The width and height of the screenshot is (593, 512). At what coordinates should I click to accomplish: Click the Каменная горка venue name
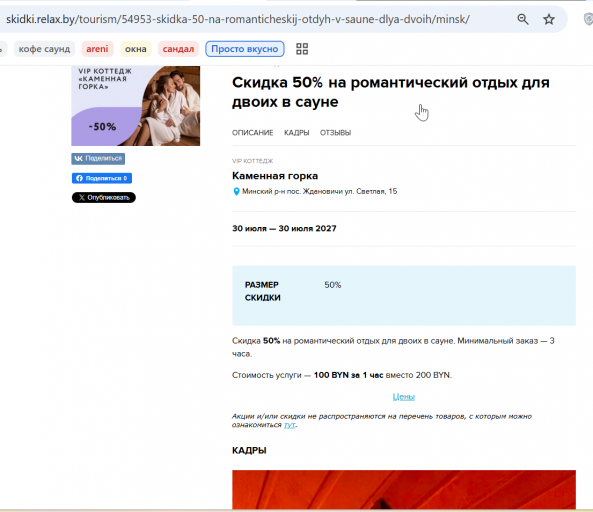[x=275, y=176]
